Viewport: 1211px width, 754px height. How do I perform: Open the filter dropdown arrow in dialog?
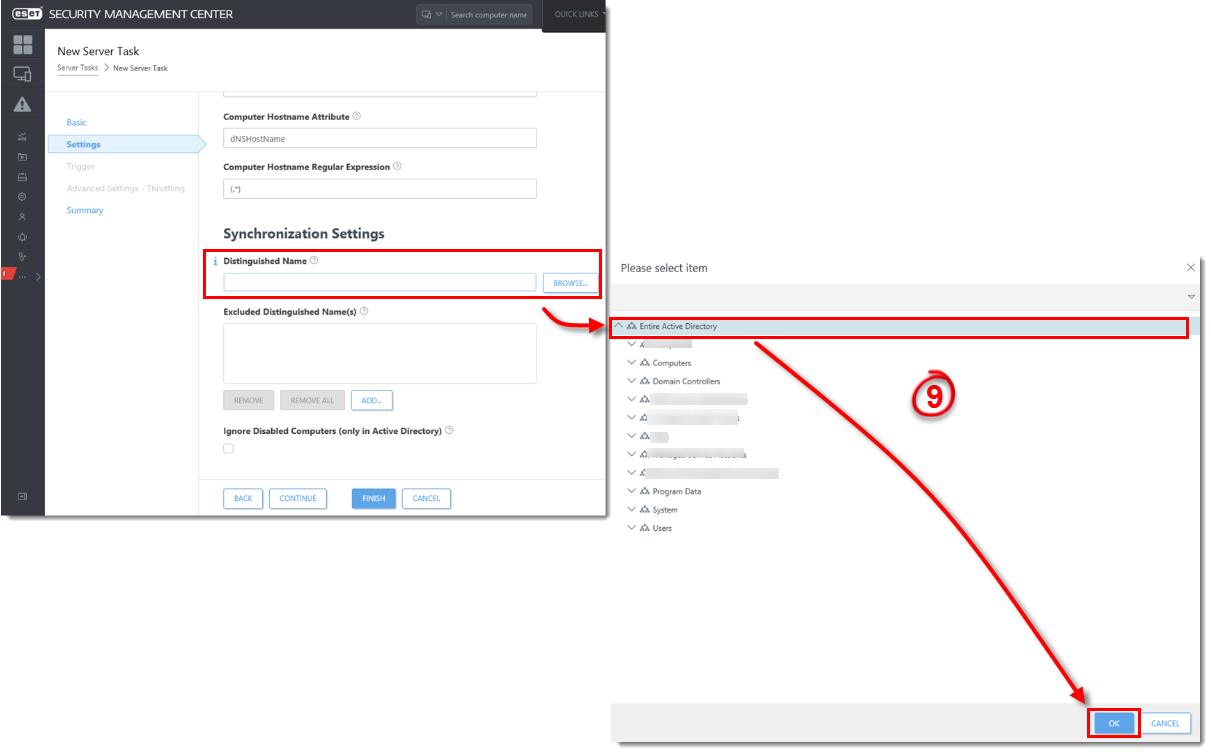pos(1191,297)
